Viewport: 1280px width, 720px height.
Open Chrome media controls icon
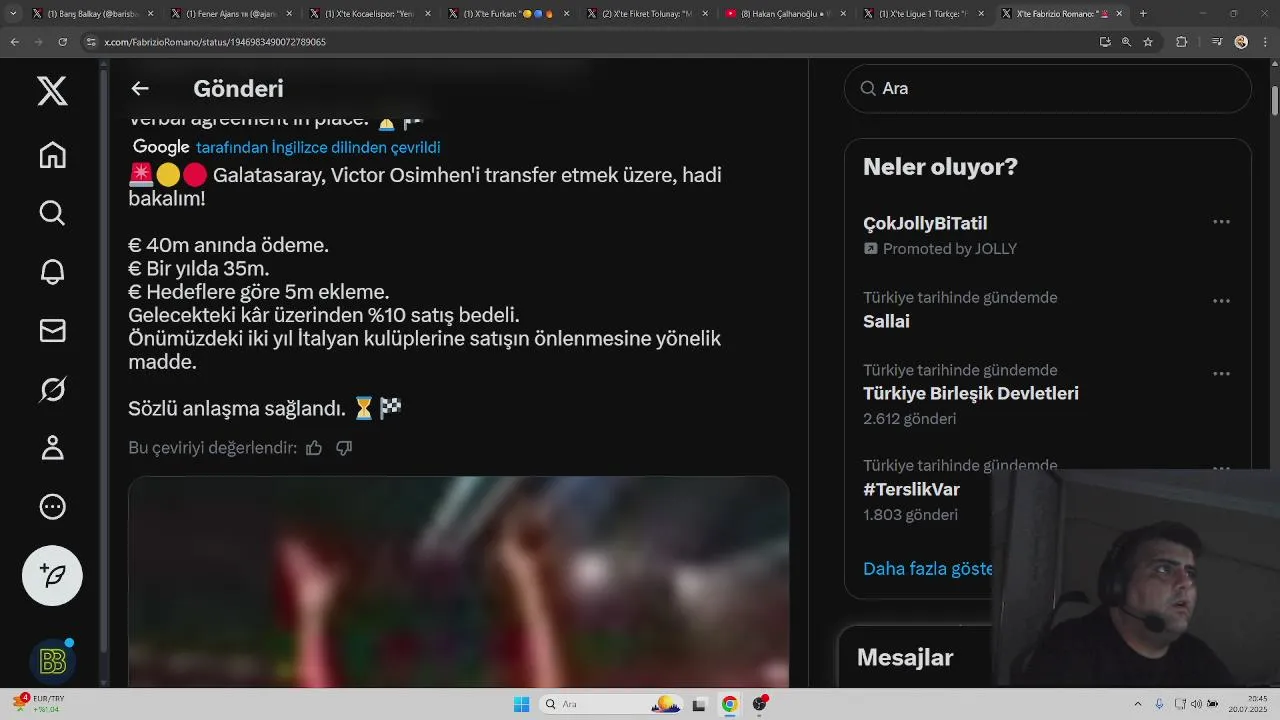(x=1216, y=42)
